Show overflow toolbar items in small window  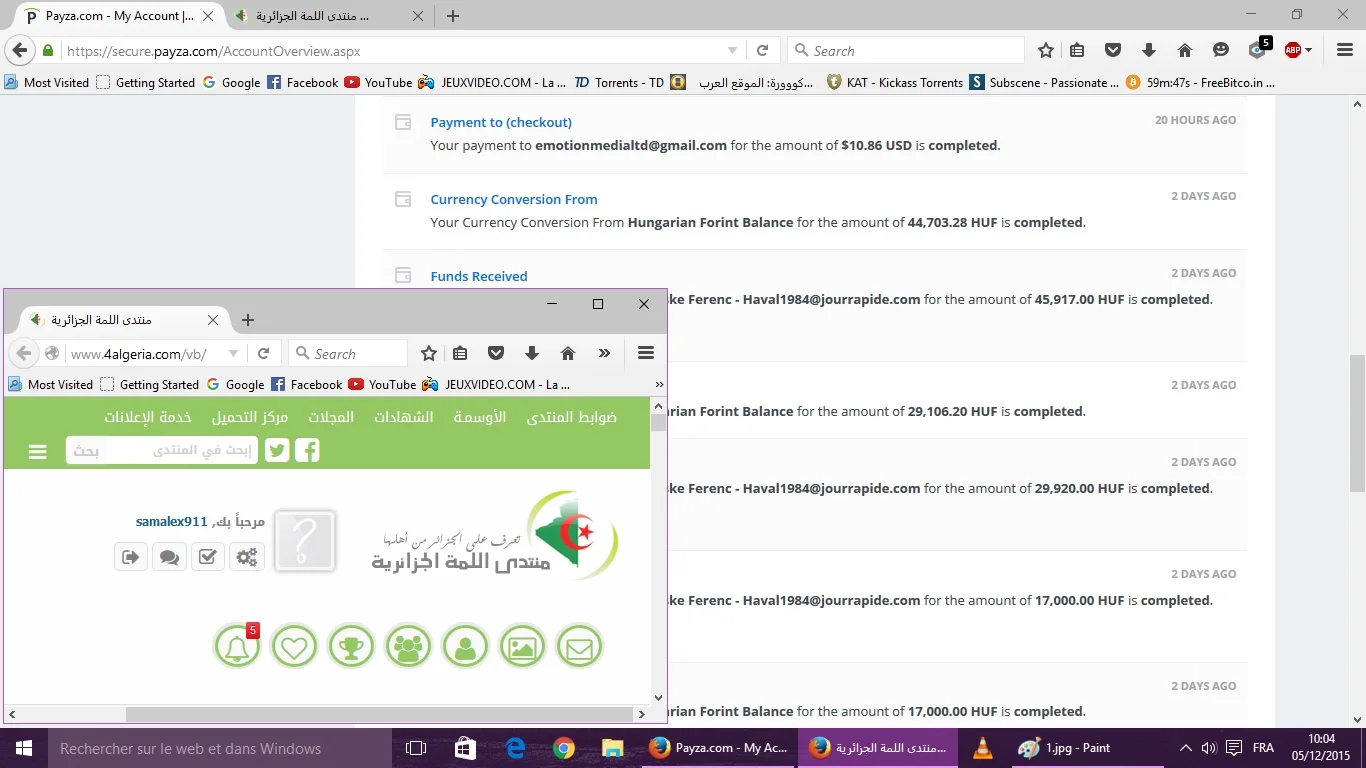(x=604, y=353)
